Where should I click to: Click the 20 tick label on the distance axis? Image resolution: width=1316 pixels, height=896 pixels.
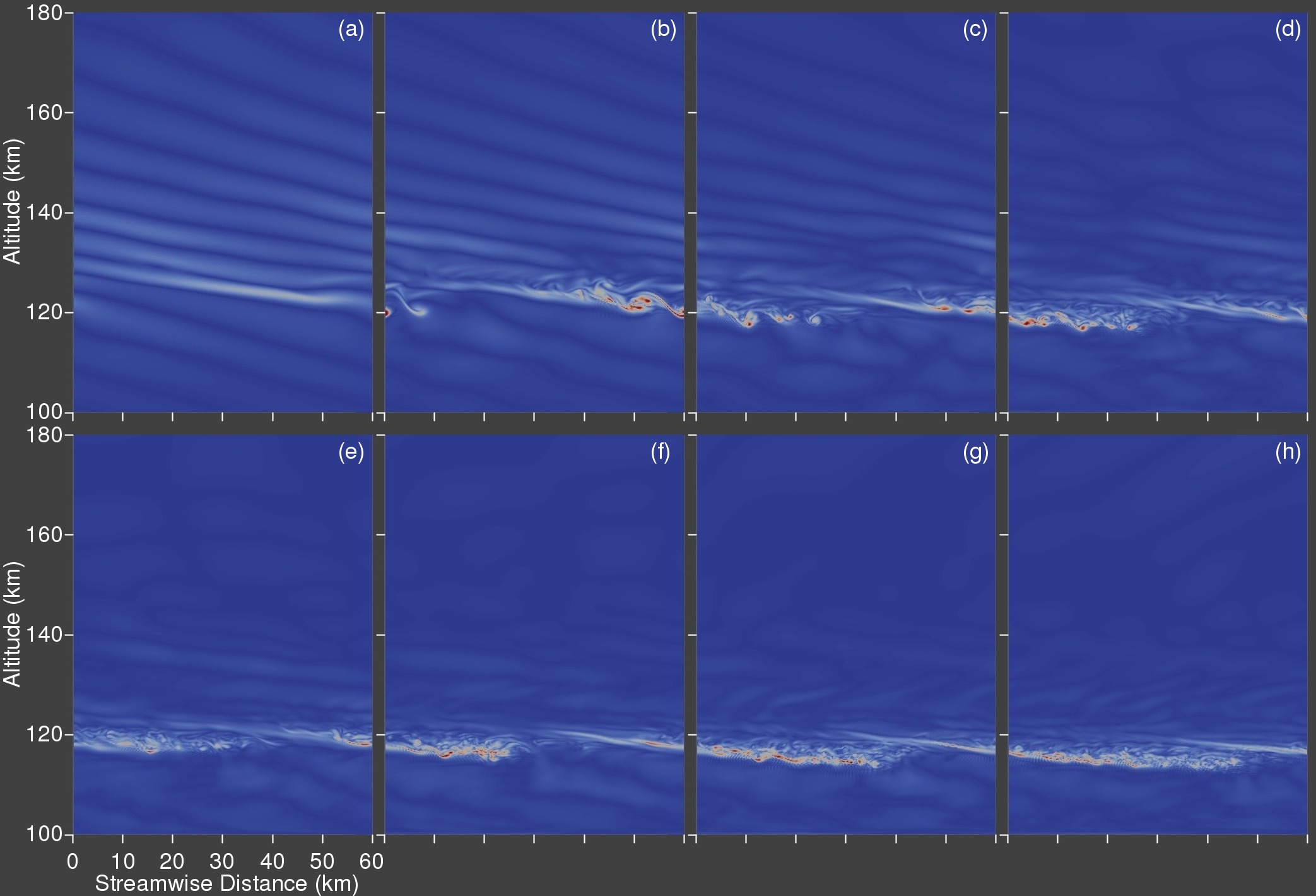pyautogui.click(x=172, y=861)
